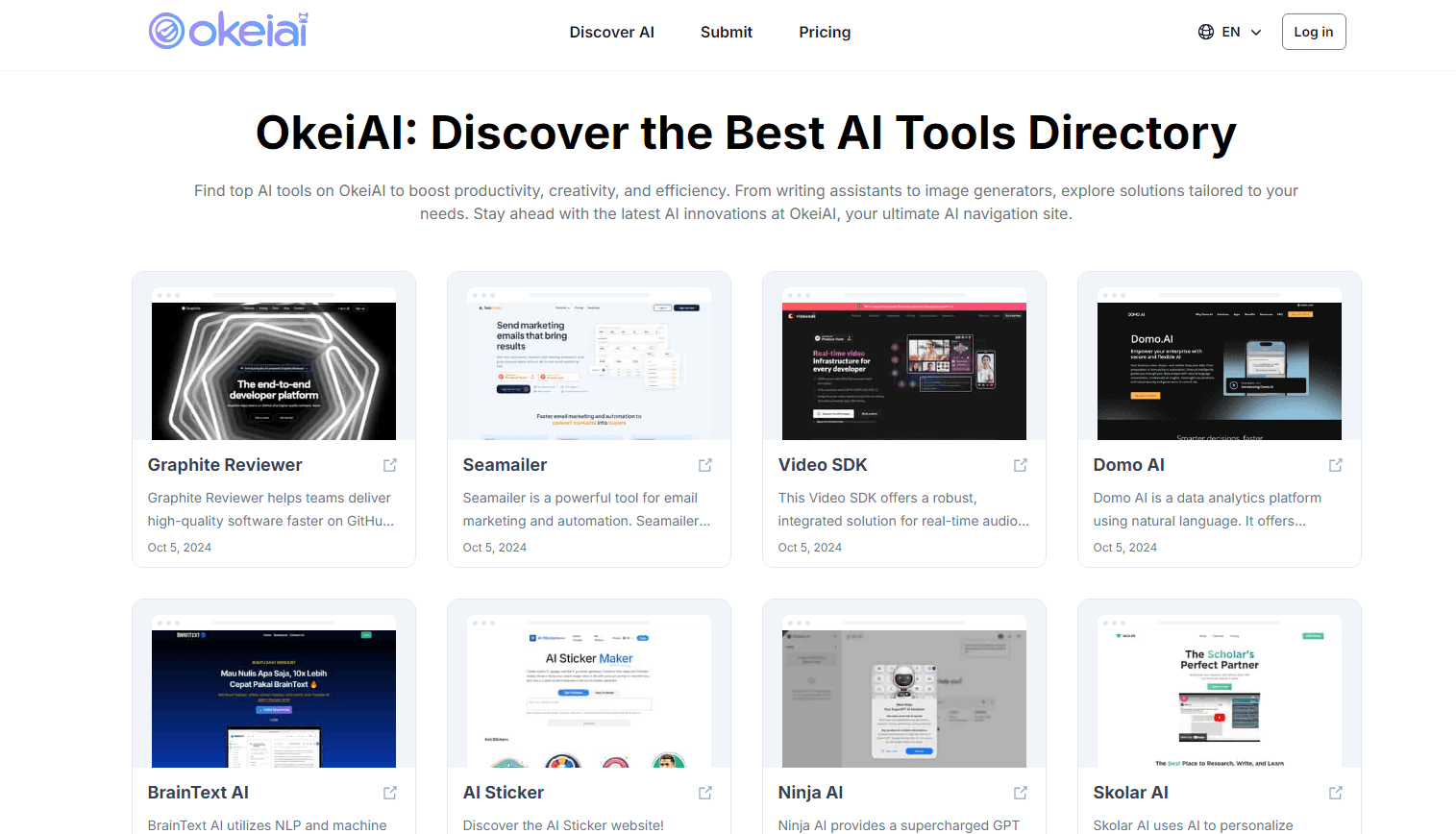
Task: Open the Video SDK title link
Action: coord(823,465)
